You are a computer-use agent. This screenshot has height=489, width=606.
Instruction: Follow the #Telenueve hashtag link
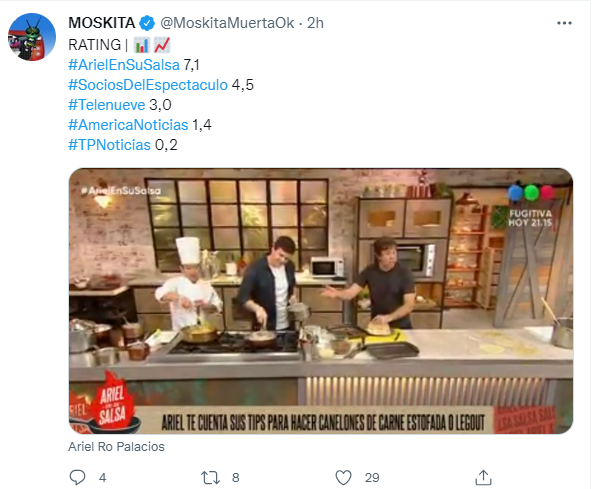107,105
